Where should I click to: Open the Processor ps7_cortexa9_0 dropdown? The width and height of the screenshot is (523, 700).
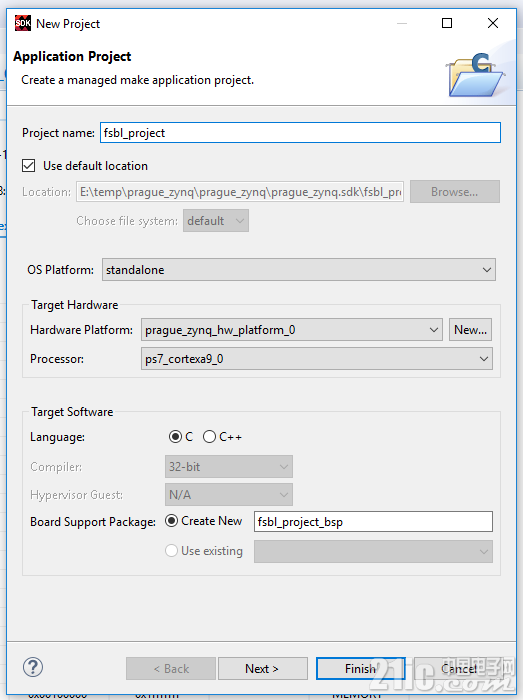point(317,359)
